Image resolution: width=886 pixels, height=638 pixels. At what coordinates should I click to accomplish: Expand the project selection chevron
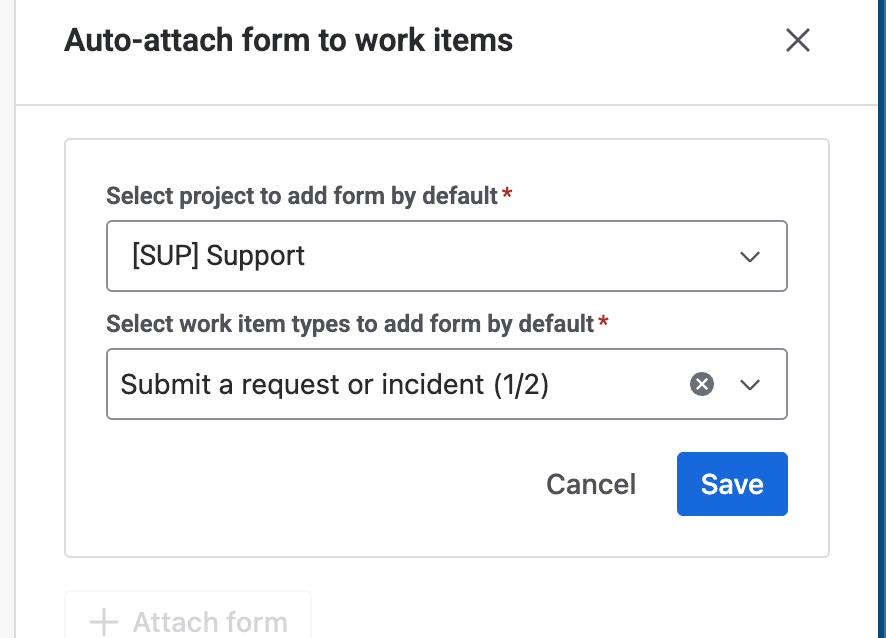point(750,256)
